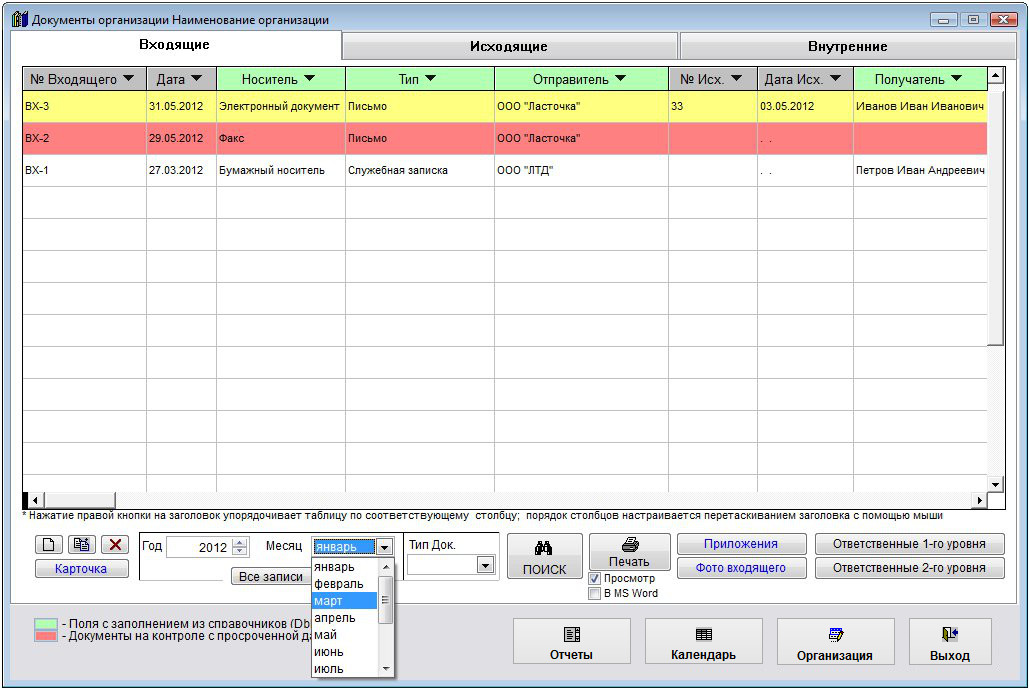Switch to Внутренние tab
This screenshot has width=1029, height=690.
click(847, 47)
